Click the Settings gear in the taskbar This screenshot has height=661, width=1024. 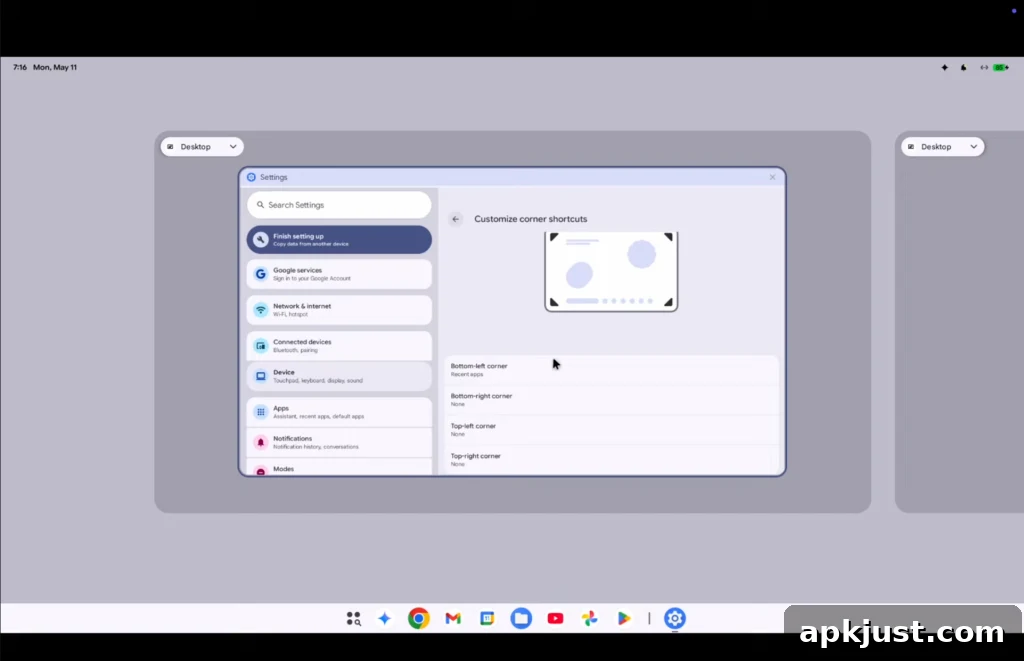click(x=675, y=619)
